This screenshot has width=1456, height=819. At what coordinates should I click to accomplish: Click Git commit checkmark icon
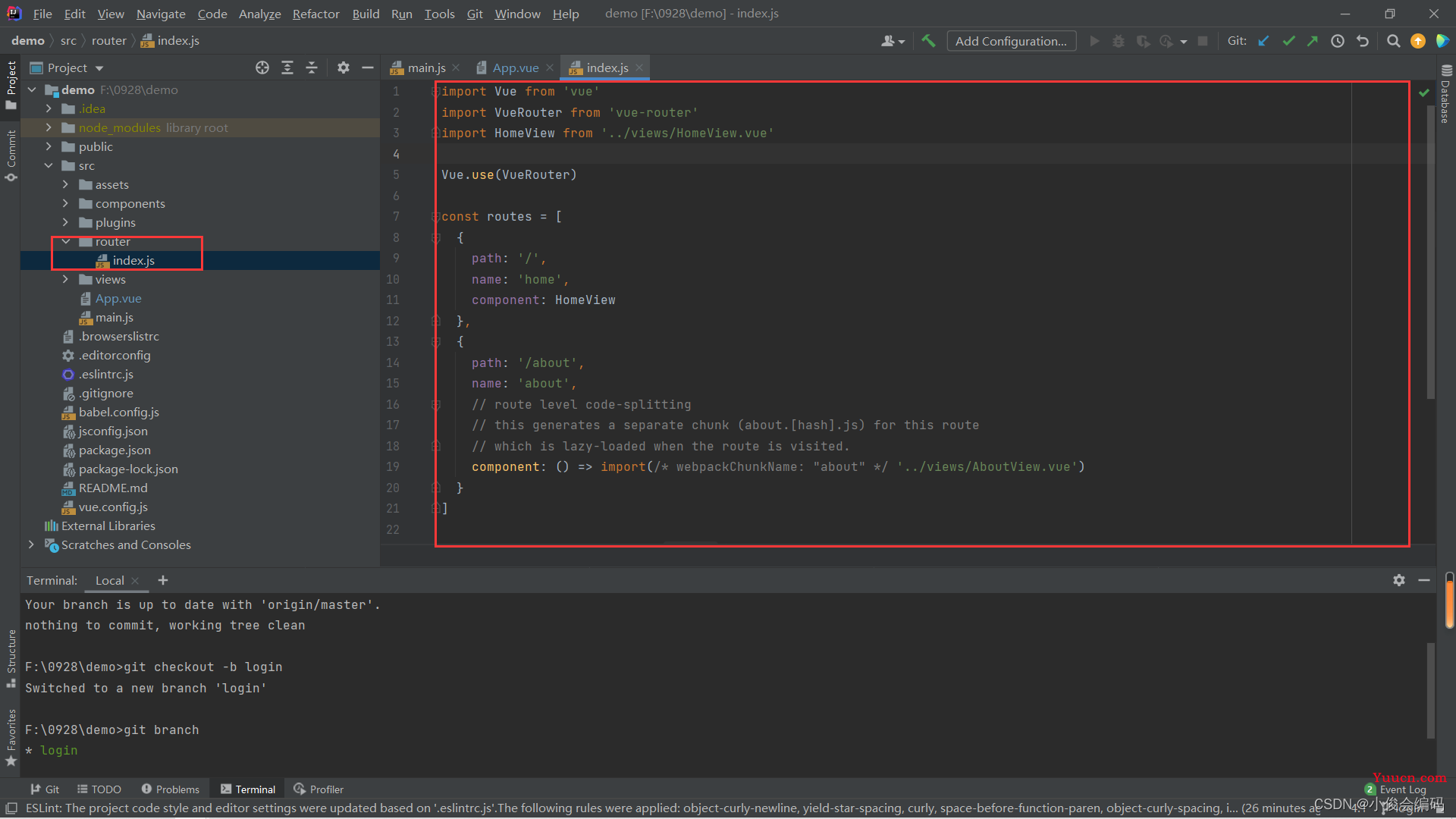click(1288, 41)
